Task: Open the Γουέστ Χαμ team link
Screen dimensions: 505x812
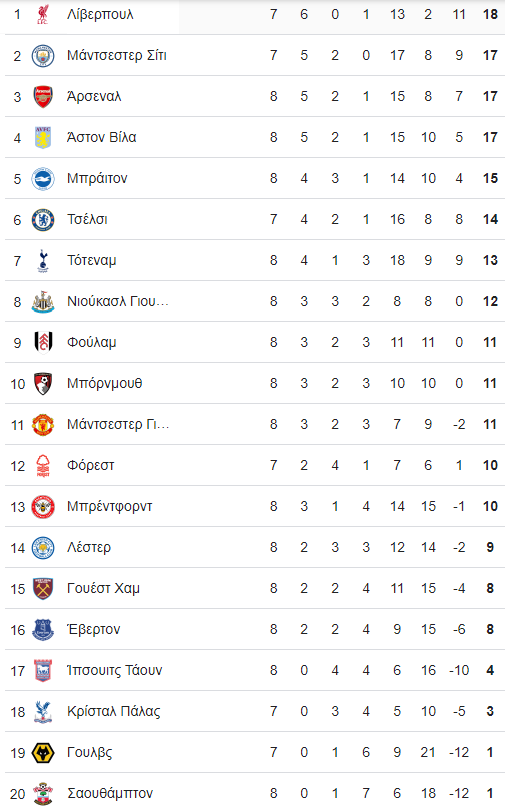Action: (x=103, y=589)
